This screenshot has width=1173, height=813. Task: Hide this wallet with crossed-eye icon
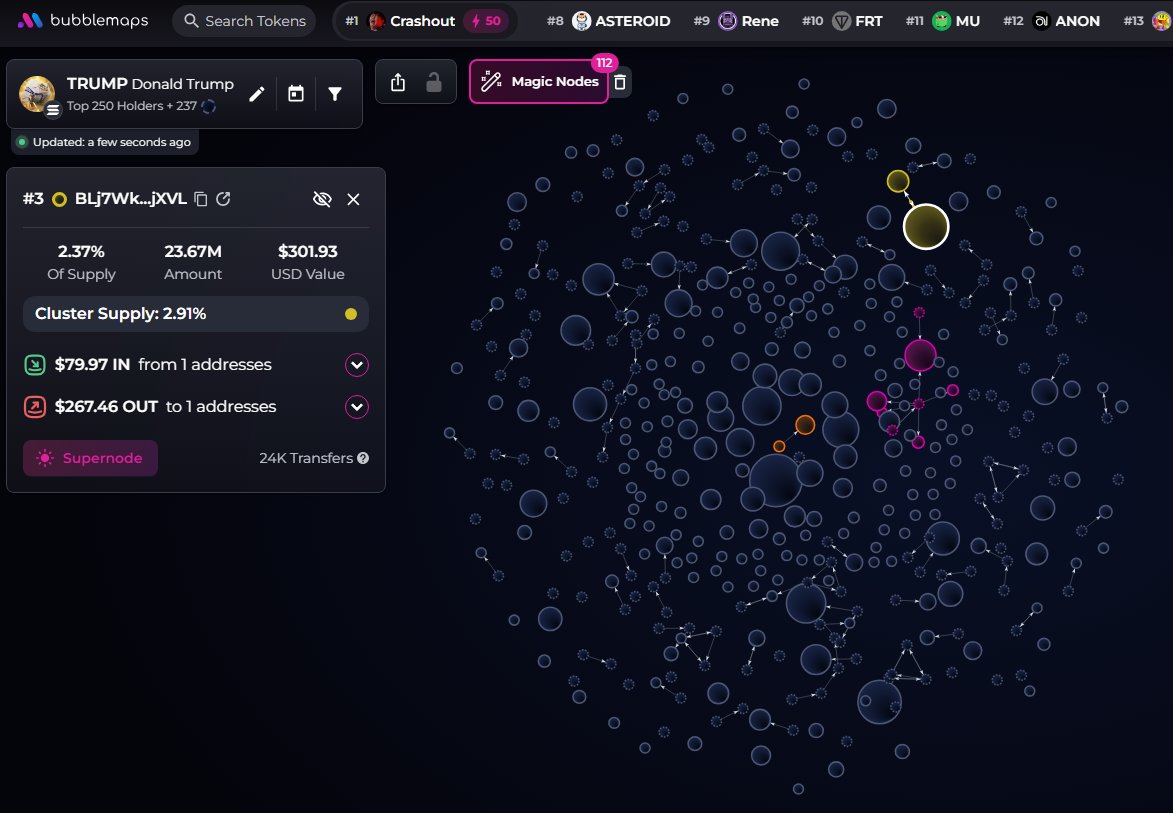pyautogui.click(x=321, y=199)
